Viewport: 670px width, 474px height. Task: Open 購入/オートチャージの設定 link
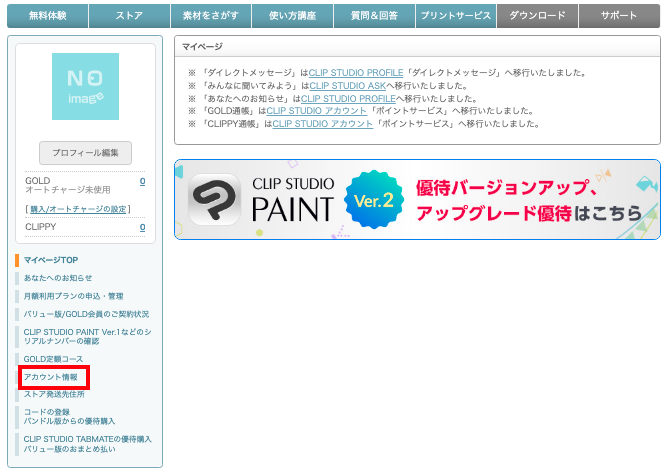pyautogui.click(x=78, y=209)
